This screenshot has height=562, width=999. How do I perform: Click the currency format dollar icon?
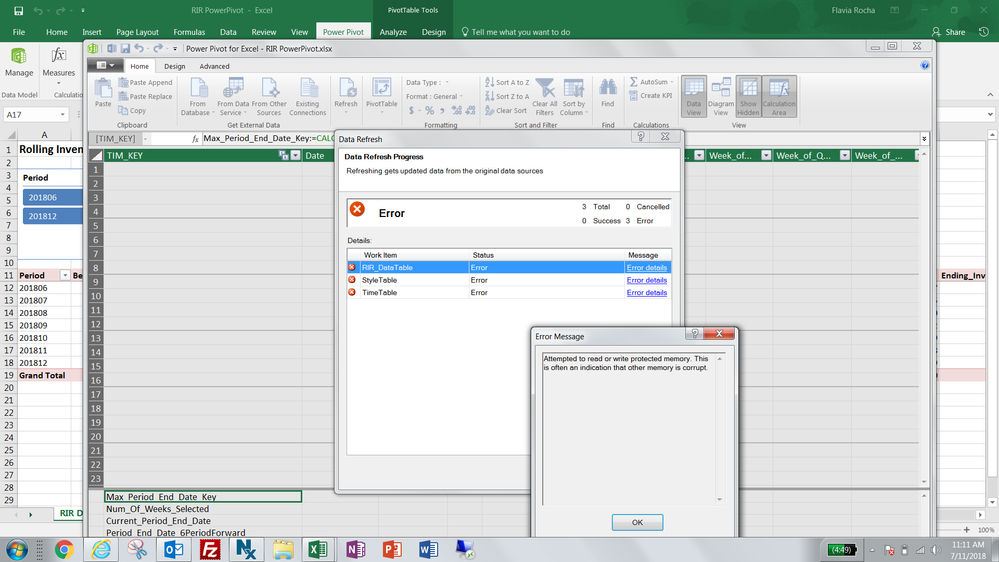coord(412,110)
